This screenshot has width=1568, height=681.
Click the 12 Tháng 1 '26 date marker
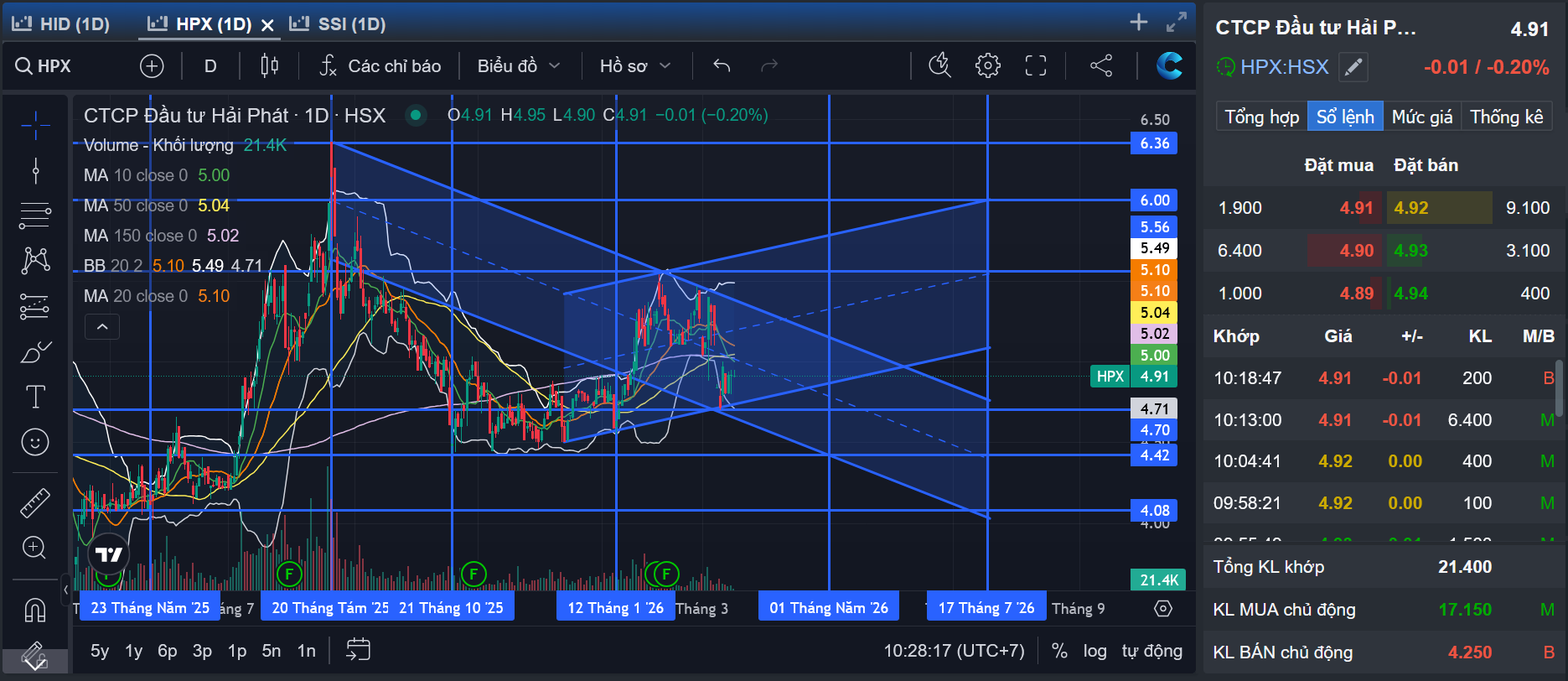coord(615,608)
